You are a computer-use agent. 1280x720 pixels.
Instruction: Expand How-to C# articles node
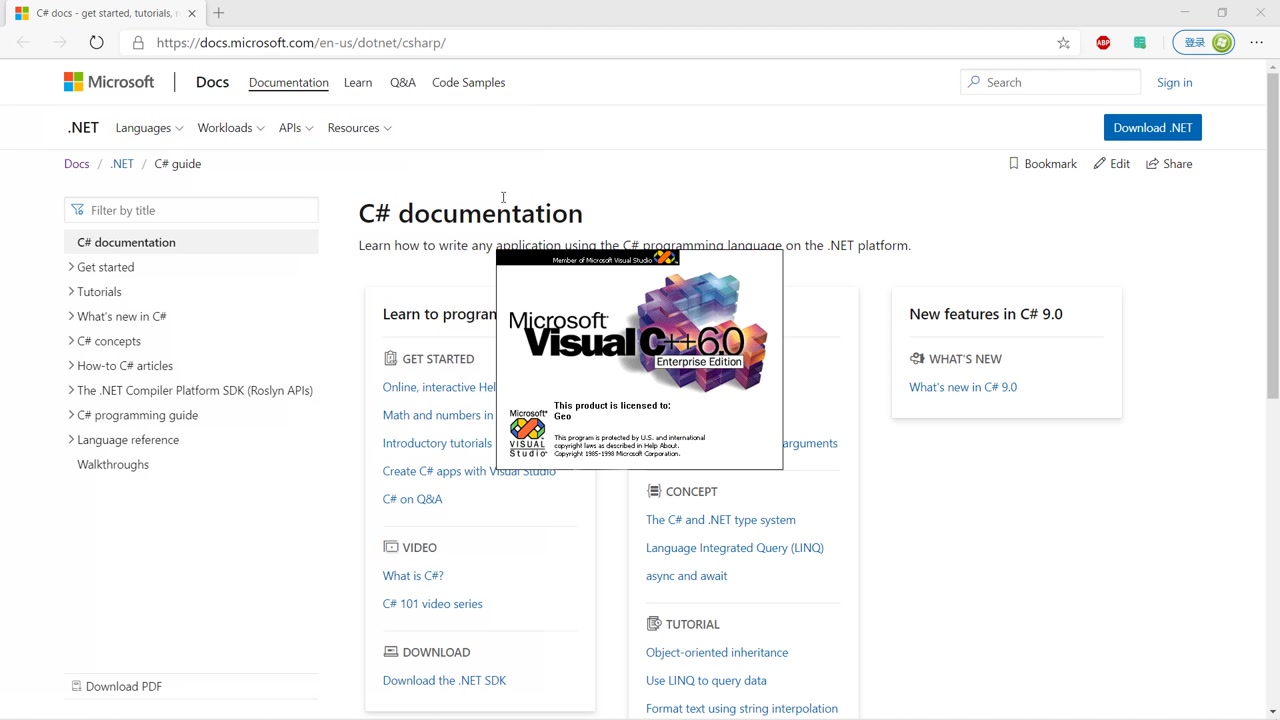[71, 366]
